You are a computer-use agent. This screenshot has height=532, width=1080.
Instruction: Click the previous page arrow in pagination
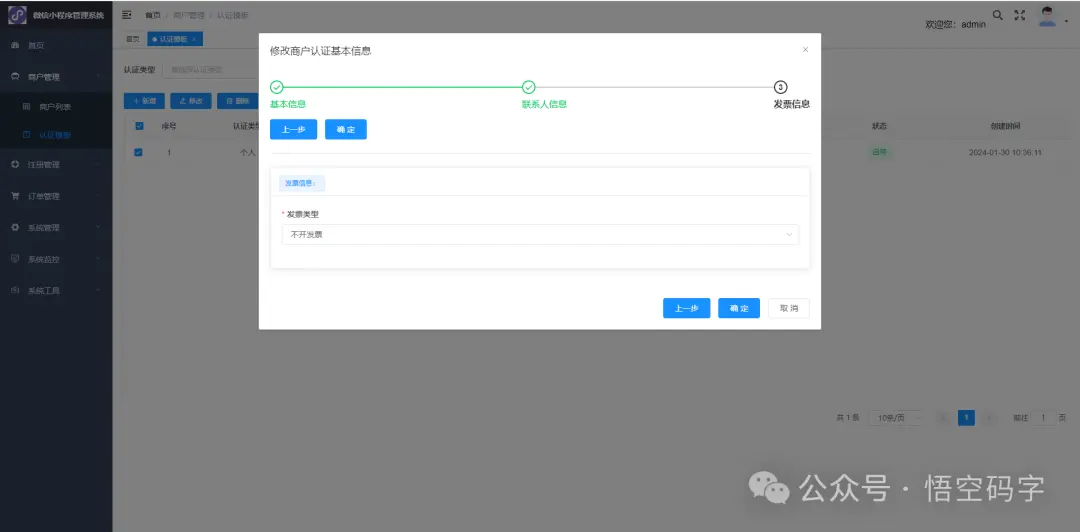943,418
